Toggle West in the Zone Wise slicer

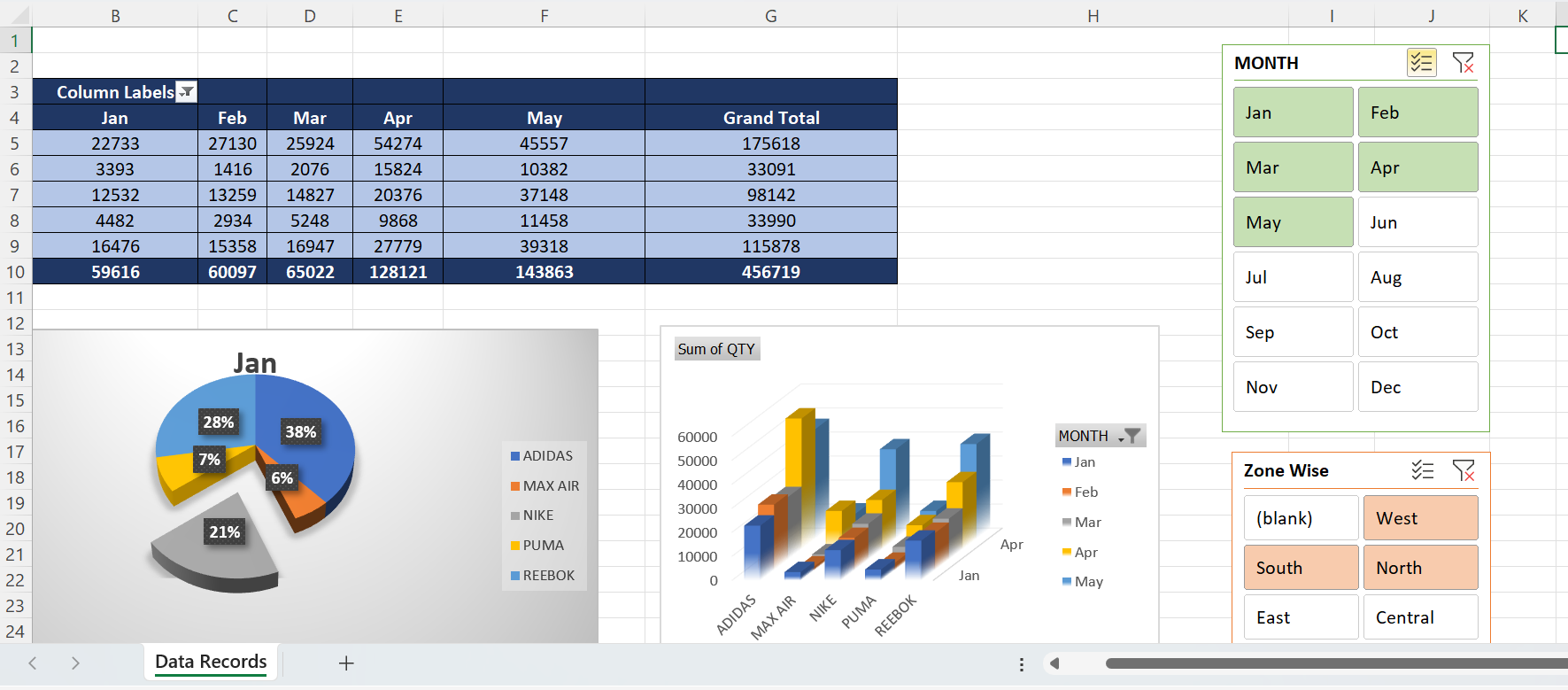point(1421,518)
